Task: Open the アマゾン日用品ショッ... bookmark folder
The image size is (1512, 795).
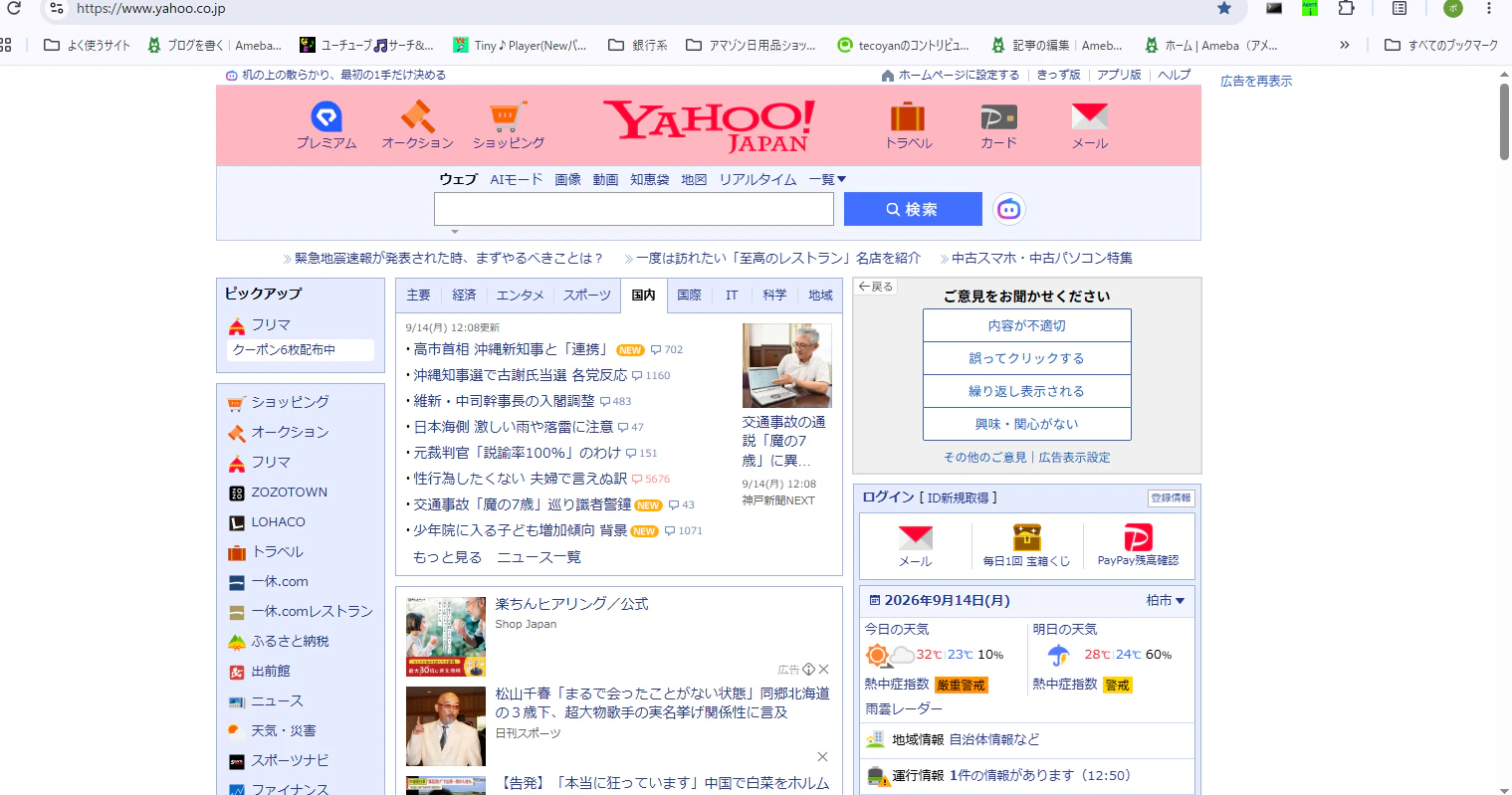Action: [x=751, y=45]
